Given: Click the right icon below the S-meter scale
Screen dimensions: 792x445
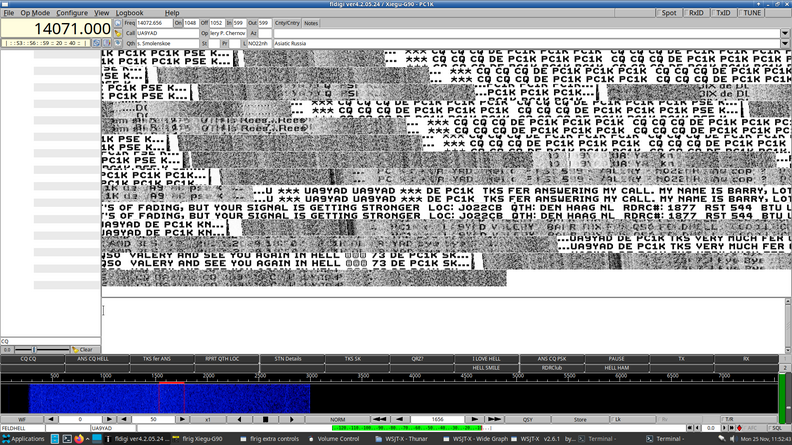Looking at the screenshot, I should 107,43.
